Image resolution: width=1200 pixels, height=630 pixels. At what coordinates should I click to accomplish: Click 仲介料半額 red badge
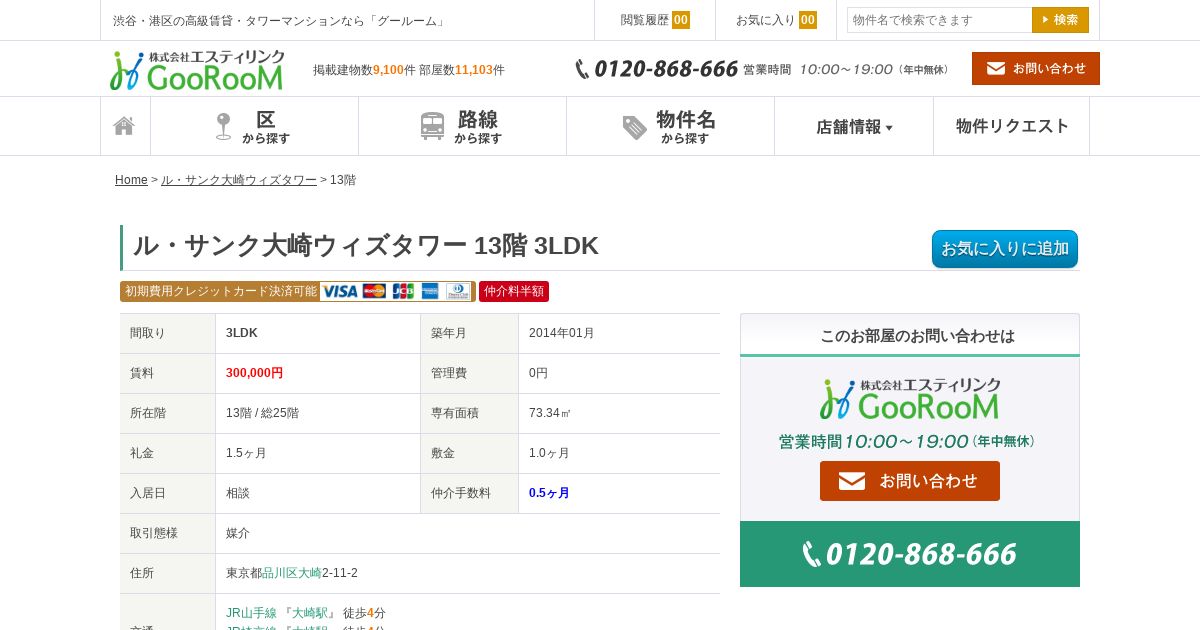(x=514, y=291)
